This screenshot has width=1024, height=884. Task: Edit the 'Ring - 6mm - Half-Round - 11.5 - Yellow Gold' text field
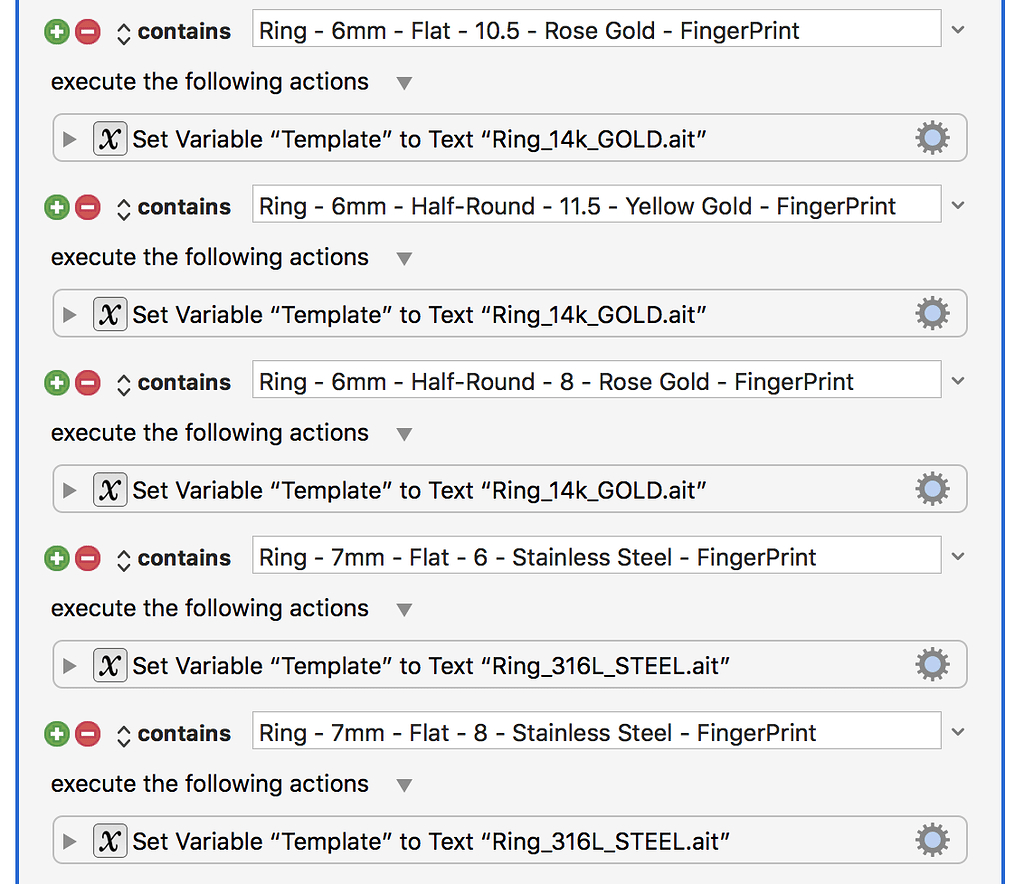596,204
